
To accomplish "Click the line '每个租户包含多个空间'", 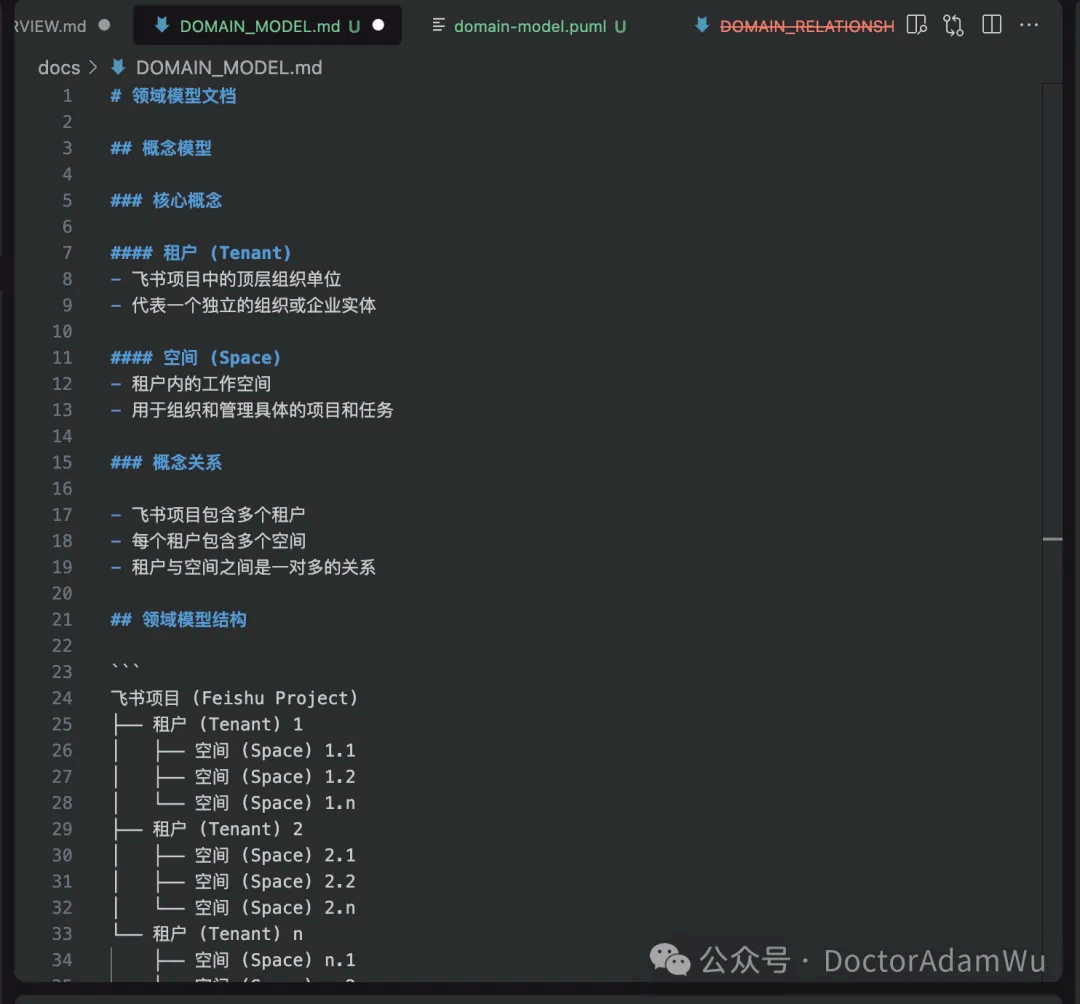I will click(x=218, y=541).
